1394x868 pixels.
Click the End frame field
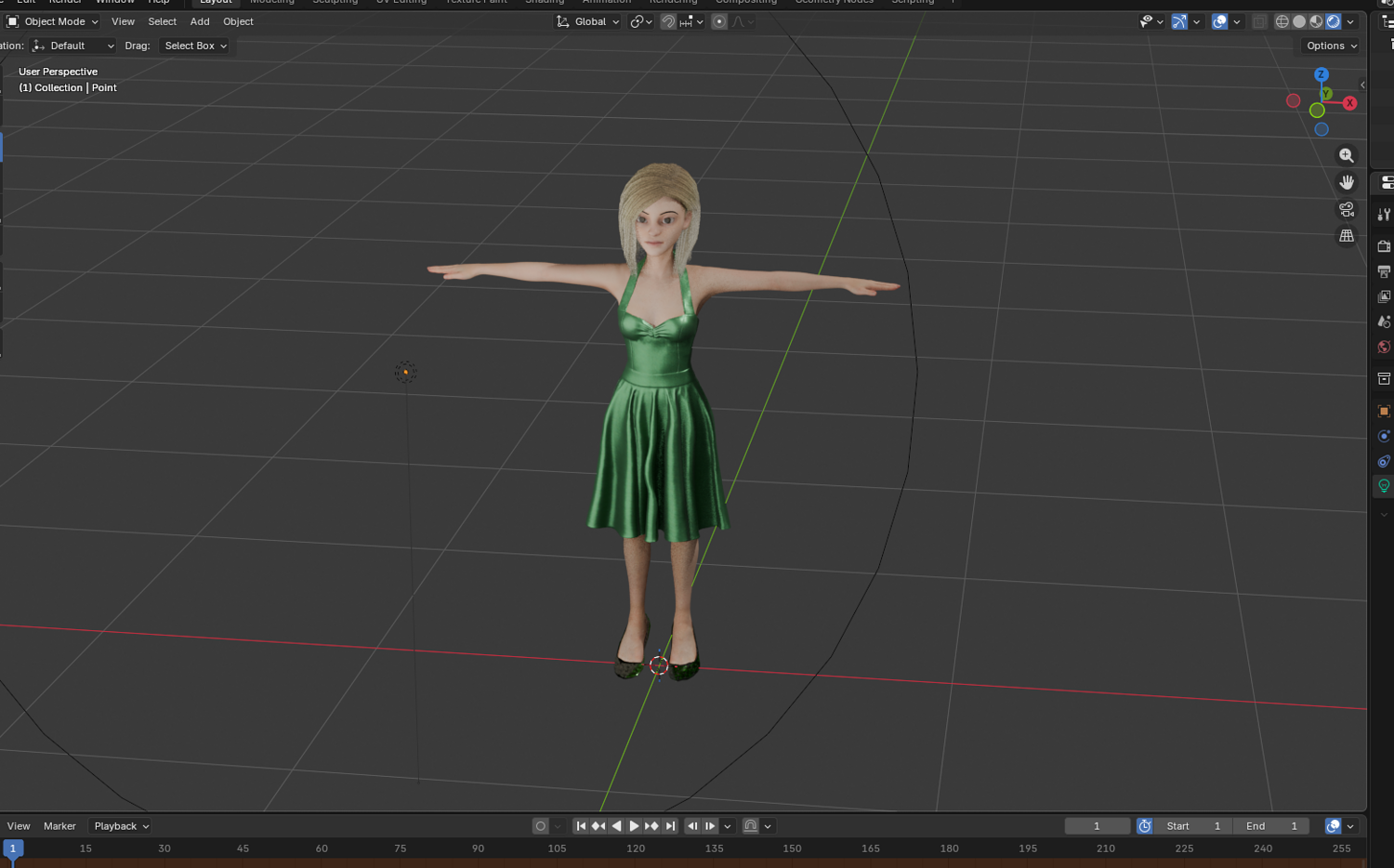tap(1271, 826)
